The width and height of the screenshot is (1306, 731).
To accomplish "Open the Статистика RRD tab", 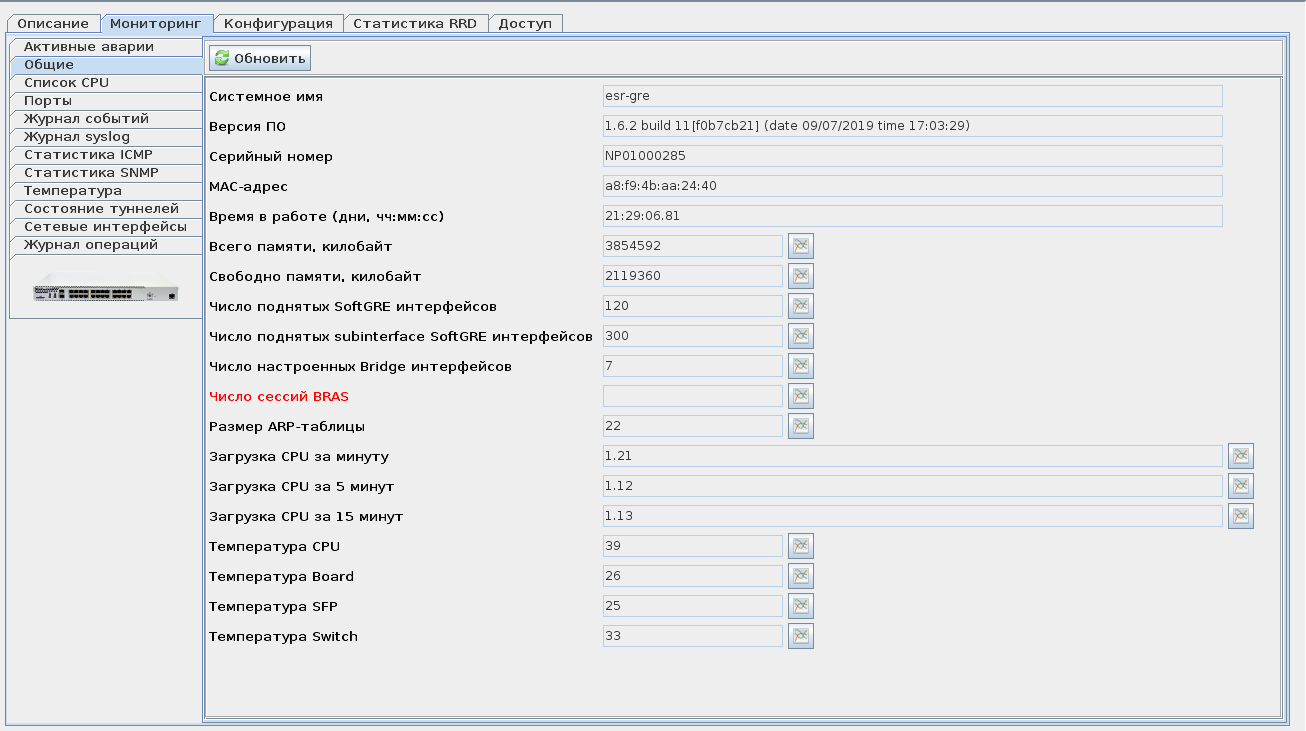I will pyautogui.click(x=416, y=23).
